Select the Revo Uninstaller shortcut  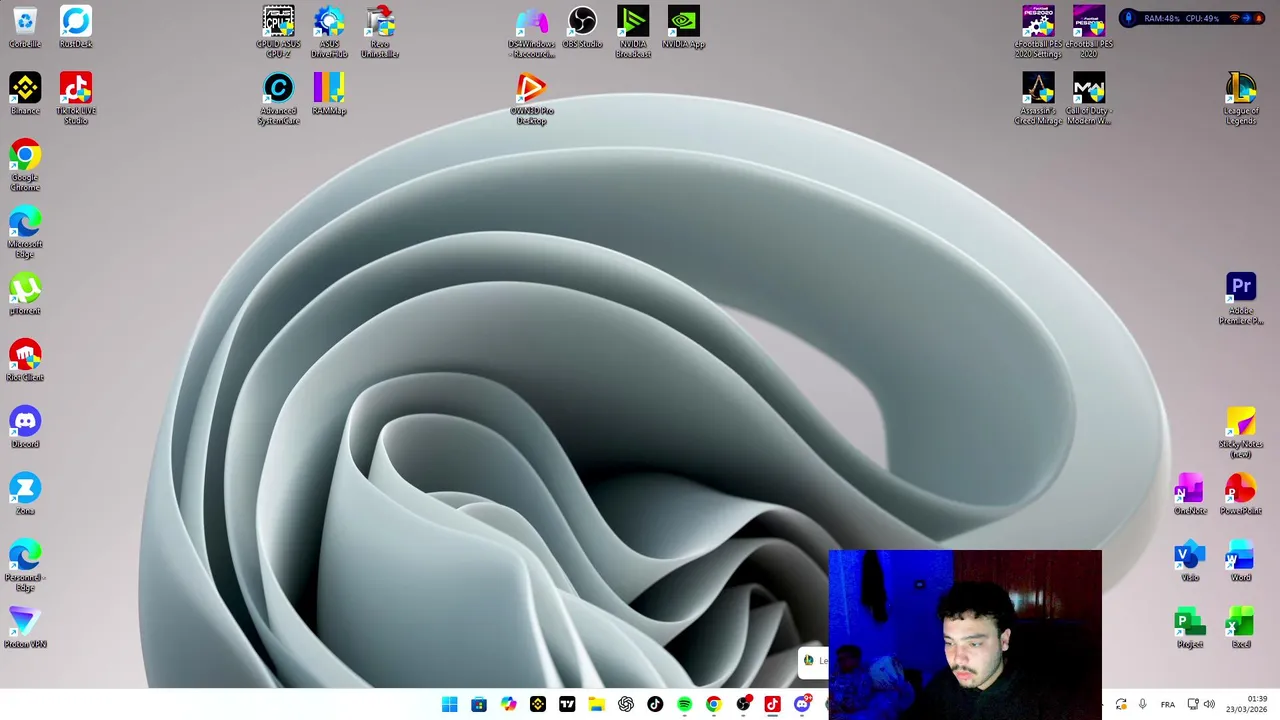click(380, 32)
